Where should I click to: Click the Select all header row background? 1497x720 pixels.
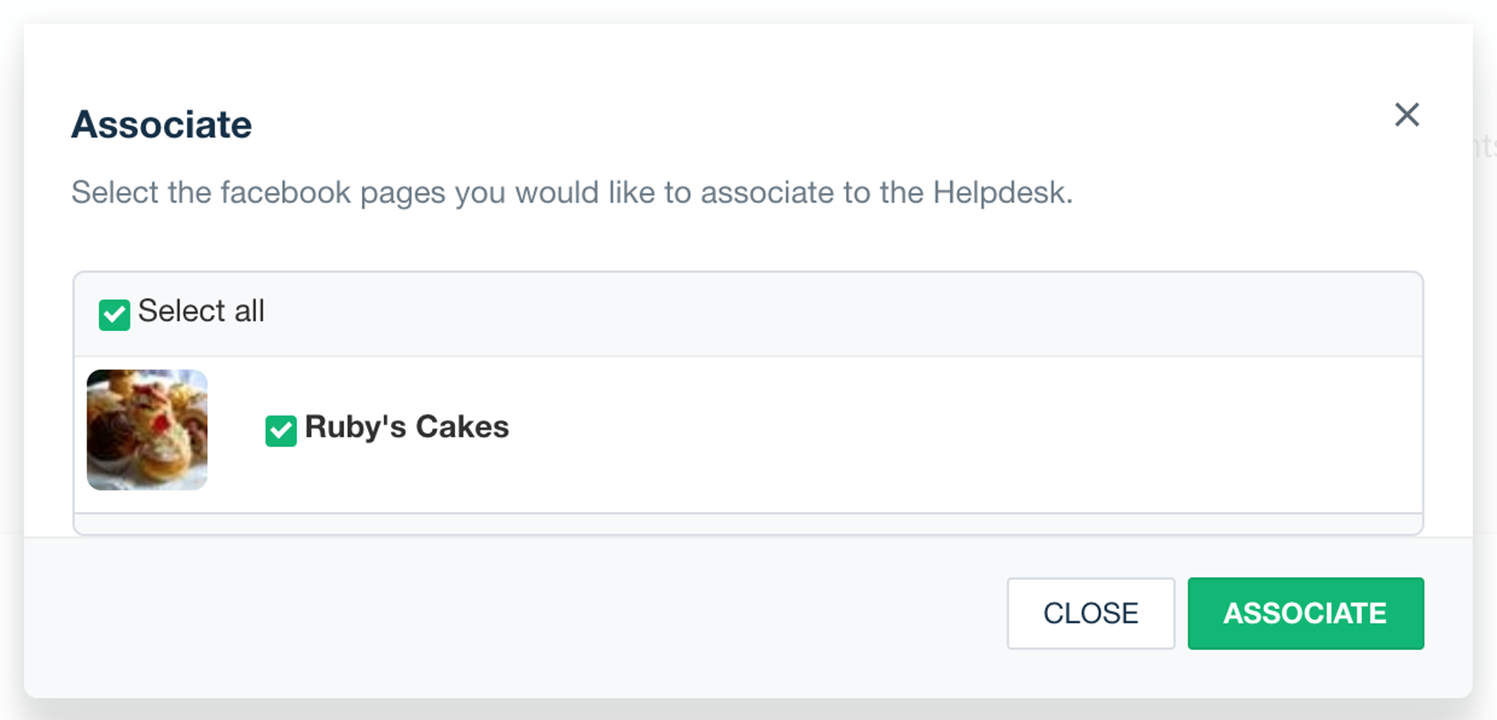tap(800, 314)
